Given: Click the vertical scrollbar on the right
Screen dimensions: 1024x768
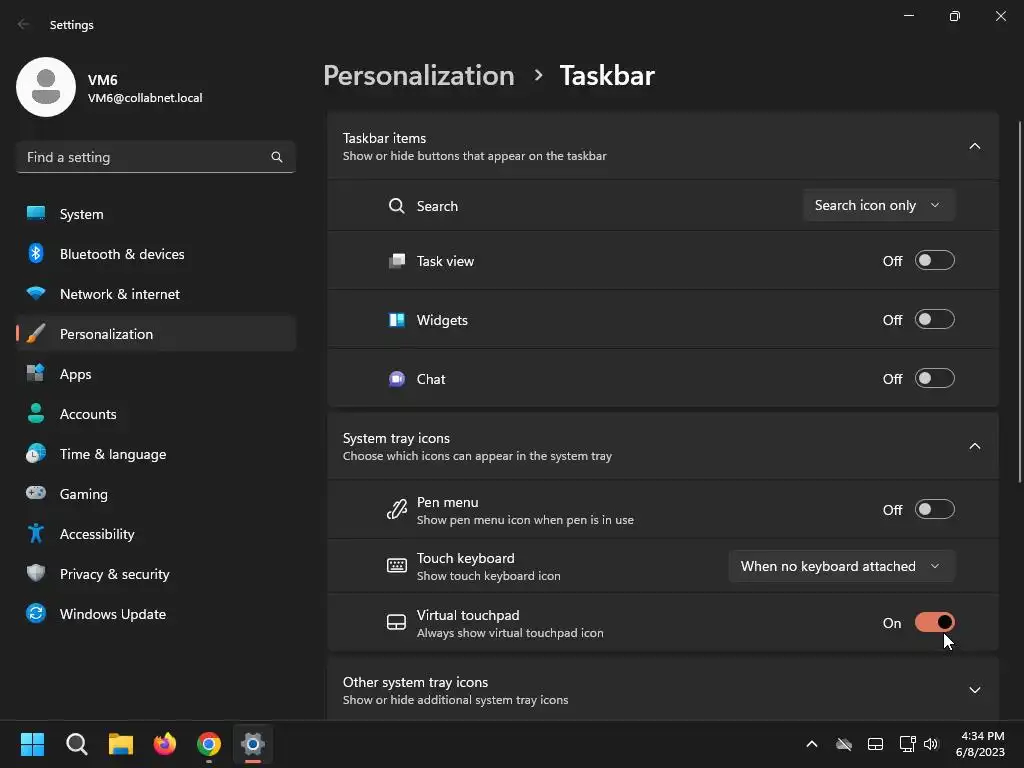Looking at the screenshot, I should (x=1019, y=302).
